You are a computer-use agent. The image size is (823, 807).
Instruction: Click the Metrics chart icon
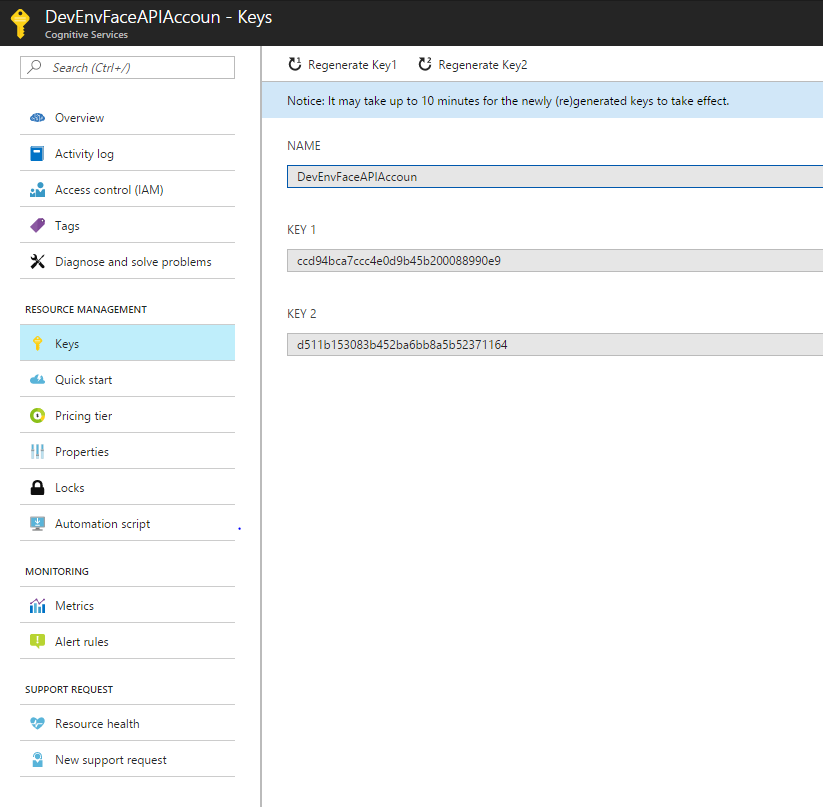click(x=37, y=606)
